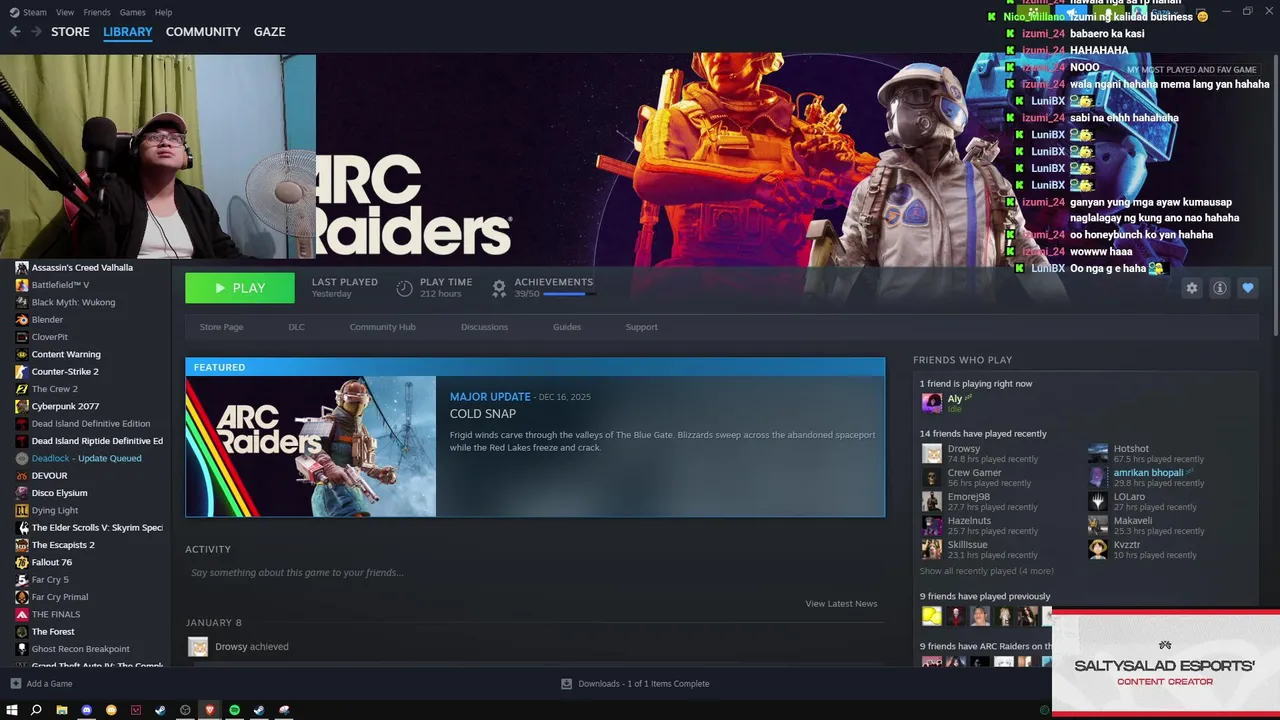Click the Achievements gear badge icon
The width and height of the screenshot is (1280, 720).
[499, 288]
